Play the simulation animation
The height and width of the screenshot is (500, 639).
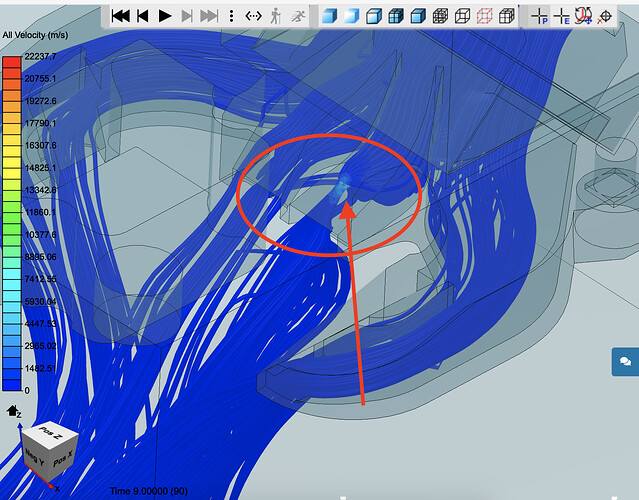coord(165,16)
